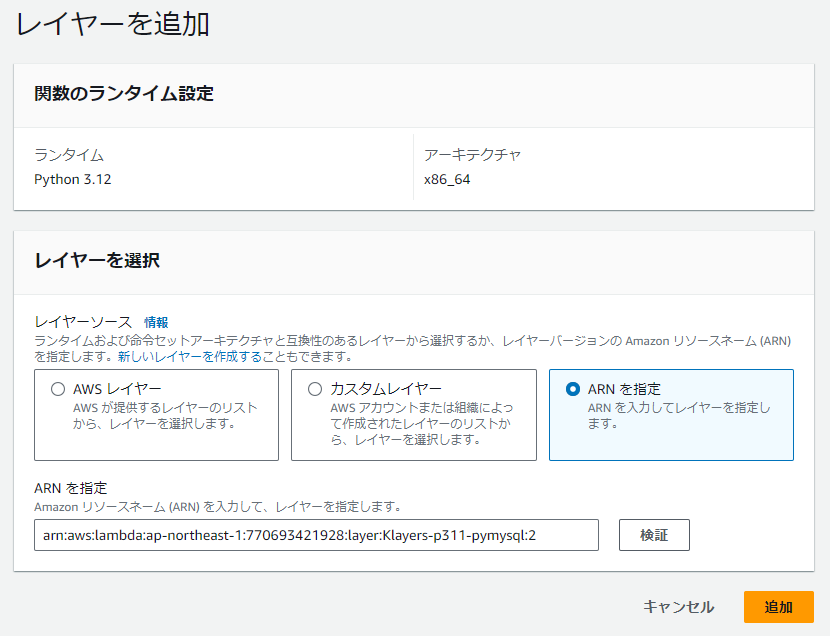Click the Python 3.12 runtime value
This screenshot has height=637, width=831.
73,179
